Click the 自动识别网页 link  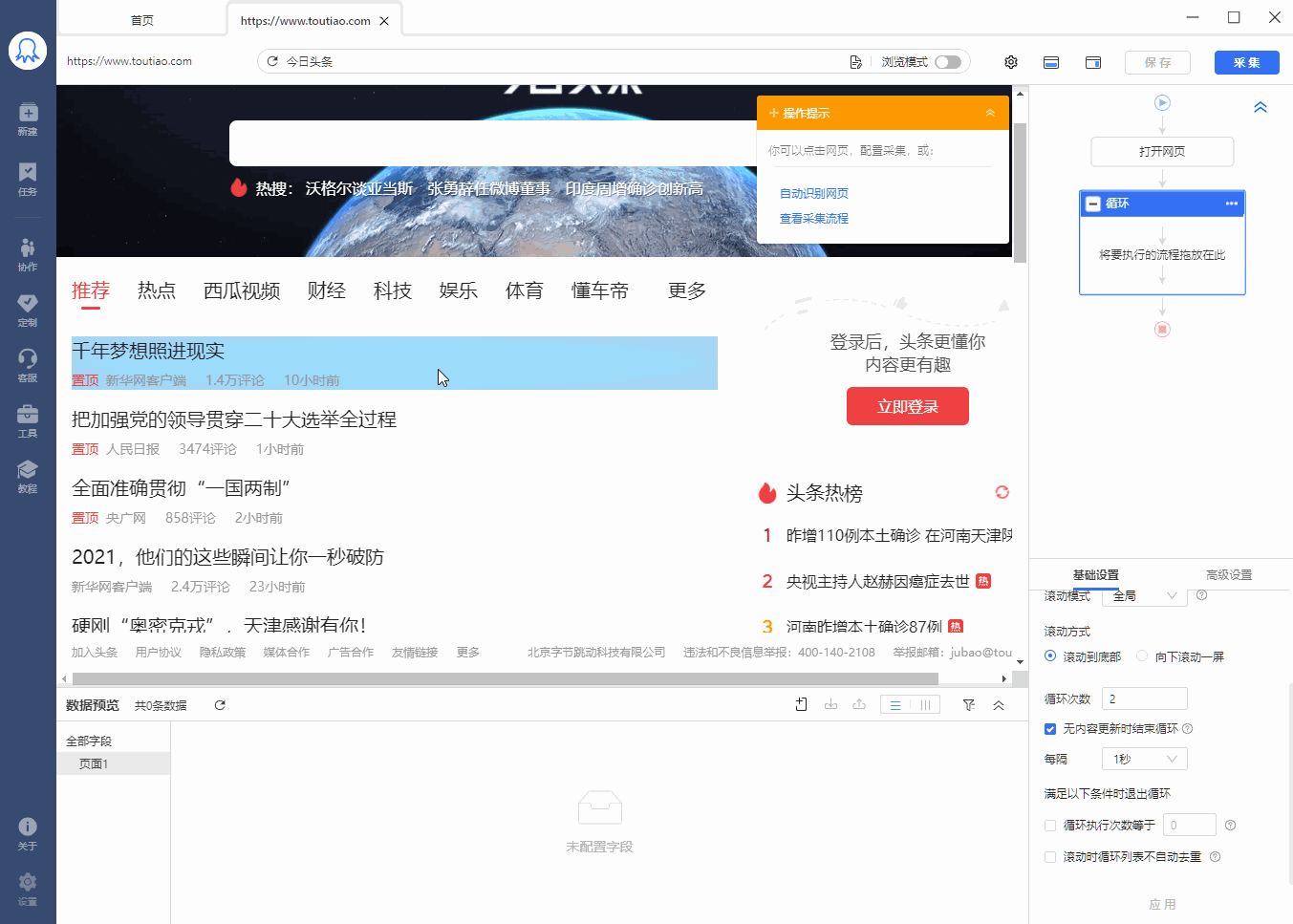[814, 193]
